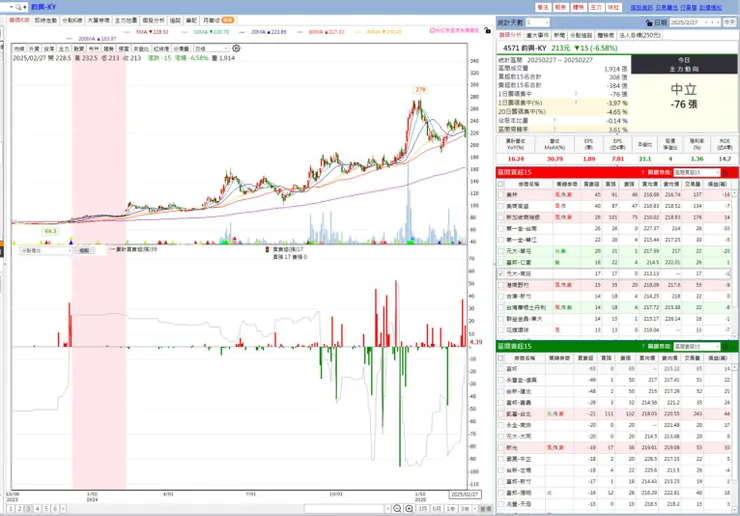This screenshot has height=516, width=740.
Task: Tick the checkbox for seller 新光
Action: click(501, 447)
